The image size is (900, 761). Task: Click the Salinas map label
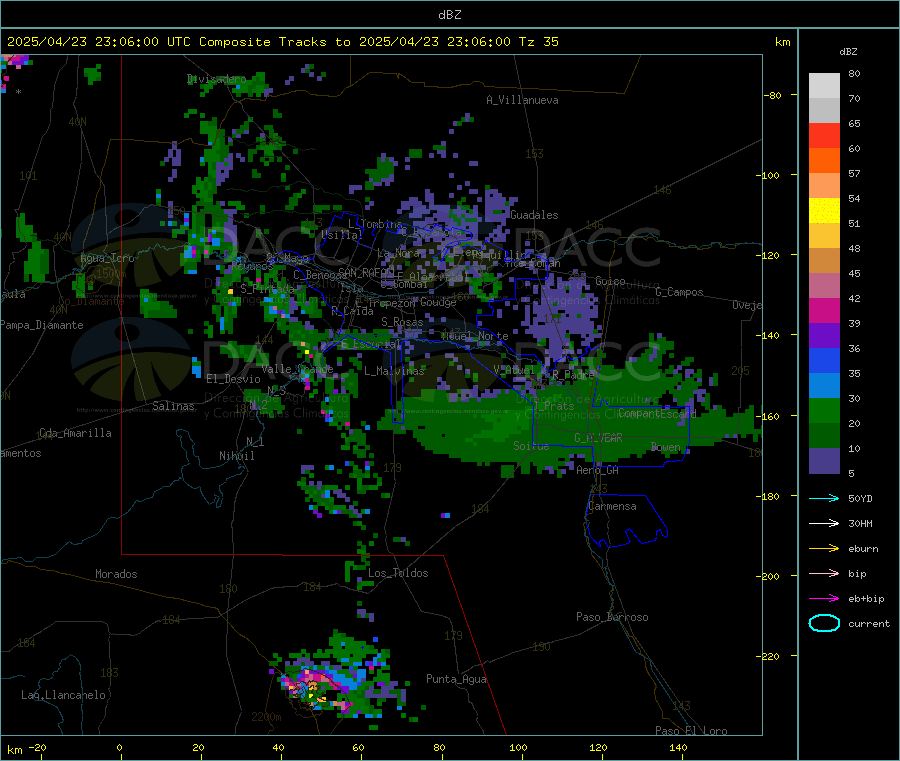click(173, 406)
